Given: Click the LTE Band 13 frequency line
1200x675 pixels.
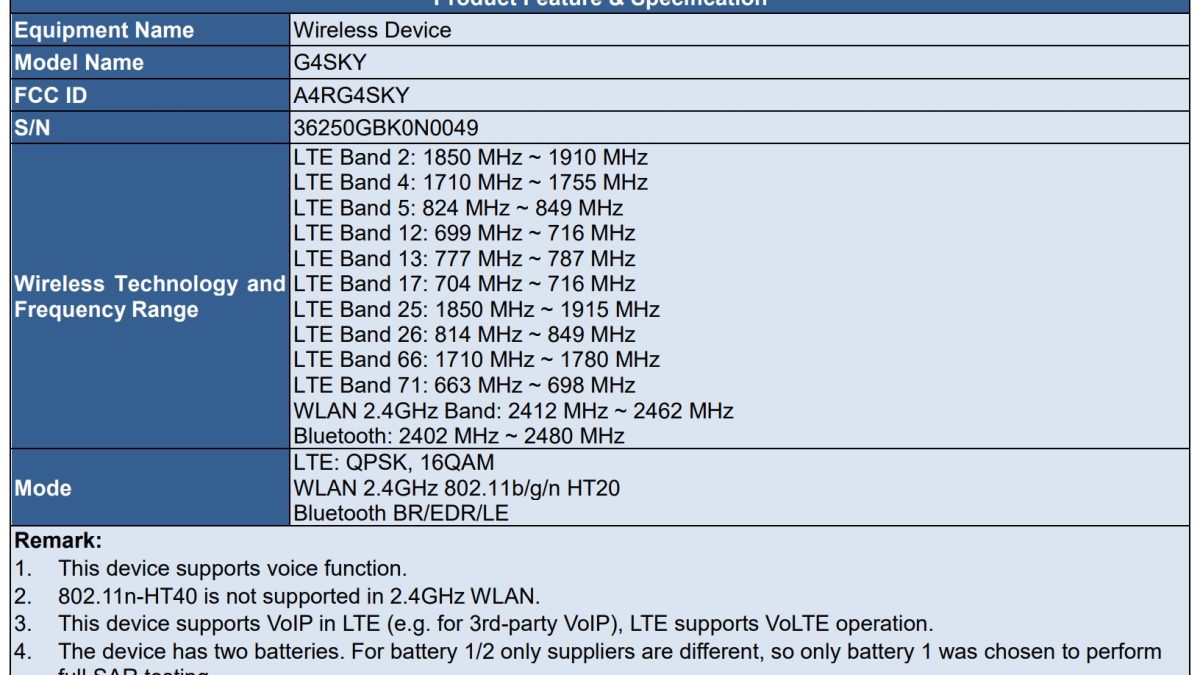Looking at the screenshot, I should pyautogui.click(x=464, y=259).
